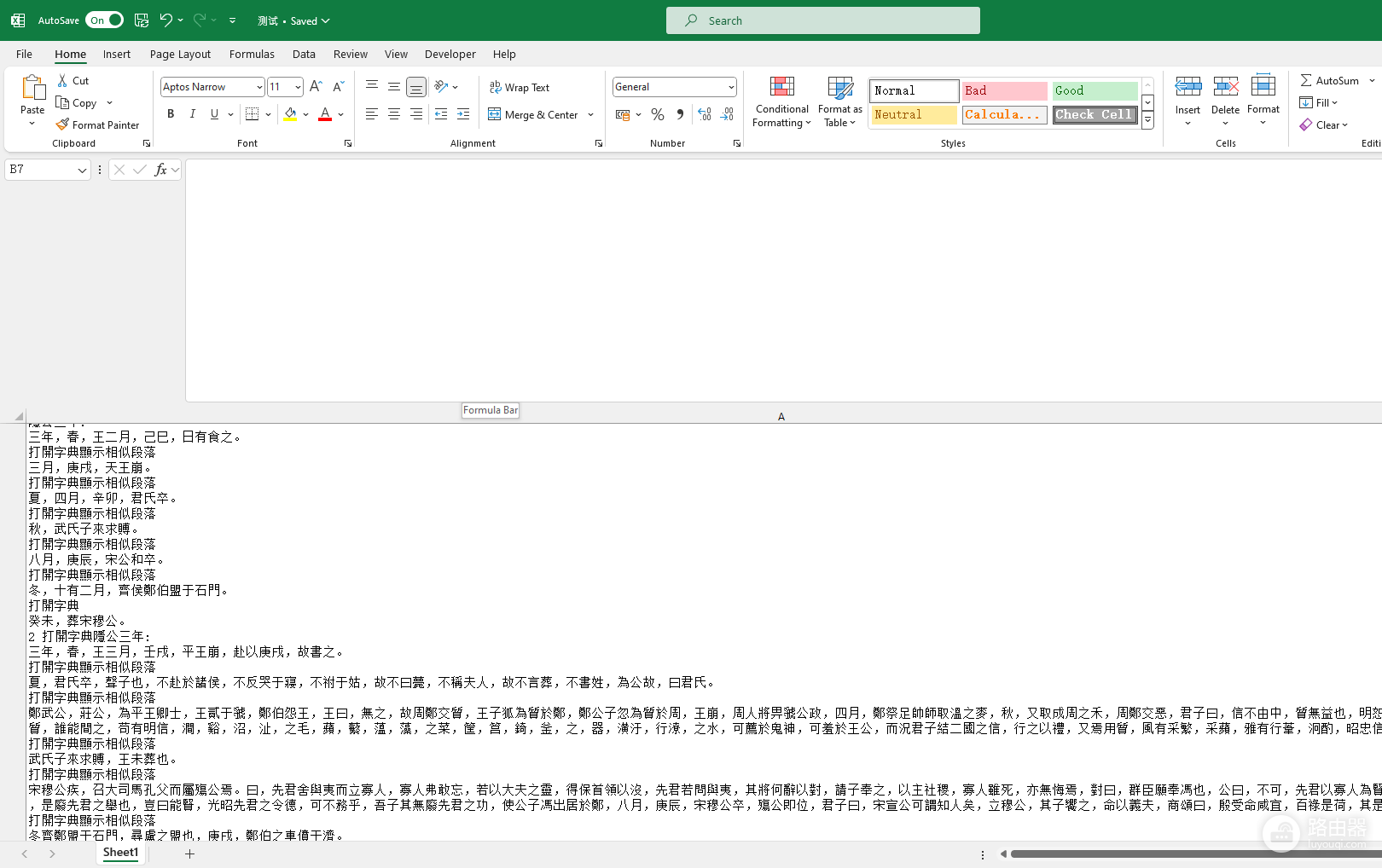Open the Conditional Formatting menu
Viewport: 1382px width, 868px height.
click(781, 101)
